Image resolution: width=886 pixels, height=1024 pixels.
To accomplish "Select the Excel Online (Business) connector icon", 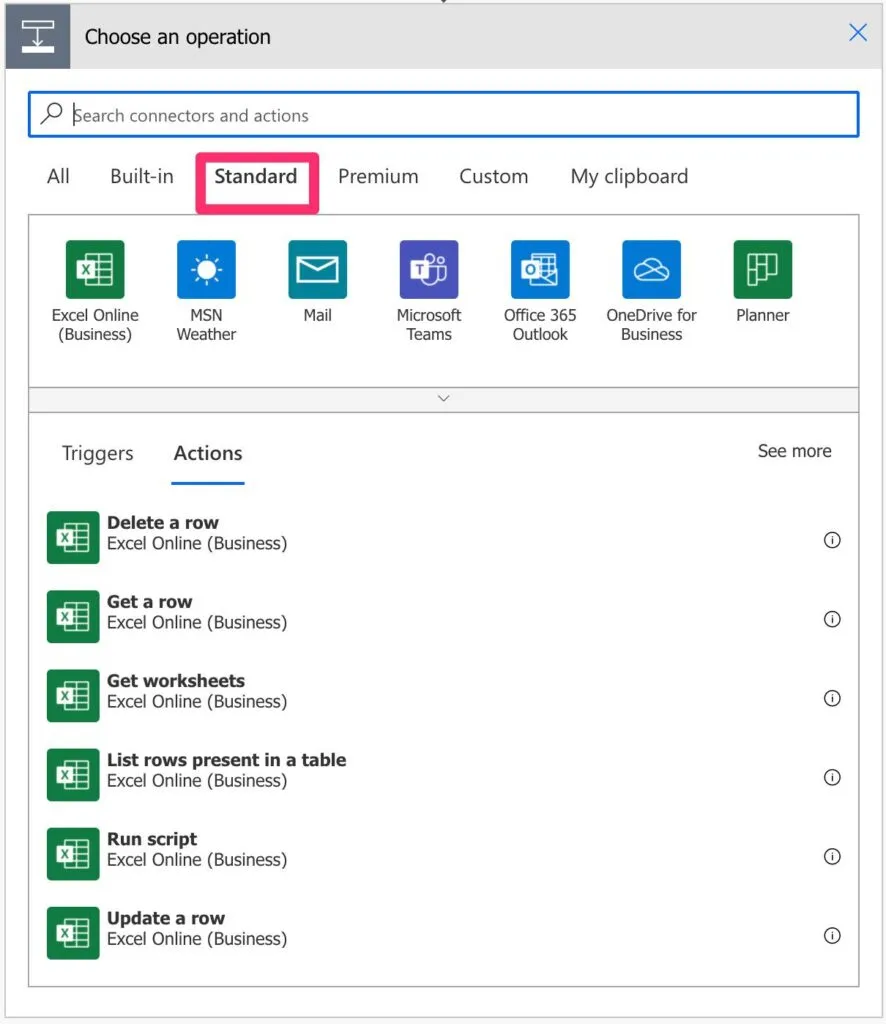I will pos(95,270).
